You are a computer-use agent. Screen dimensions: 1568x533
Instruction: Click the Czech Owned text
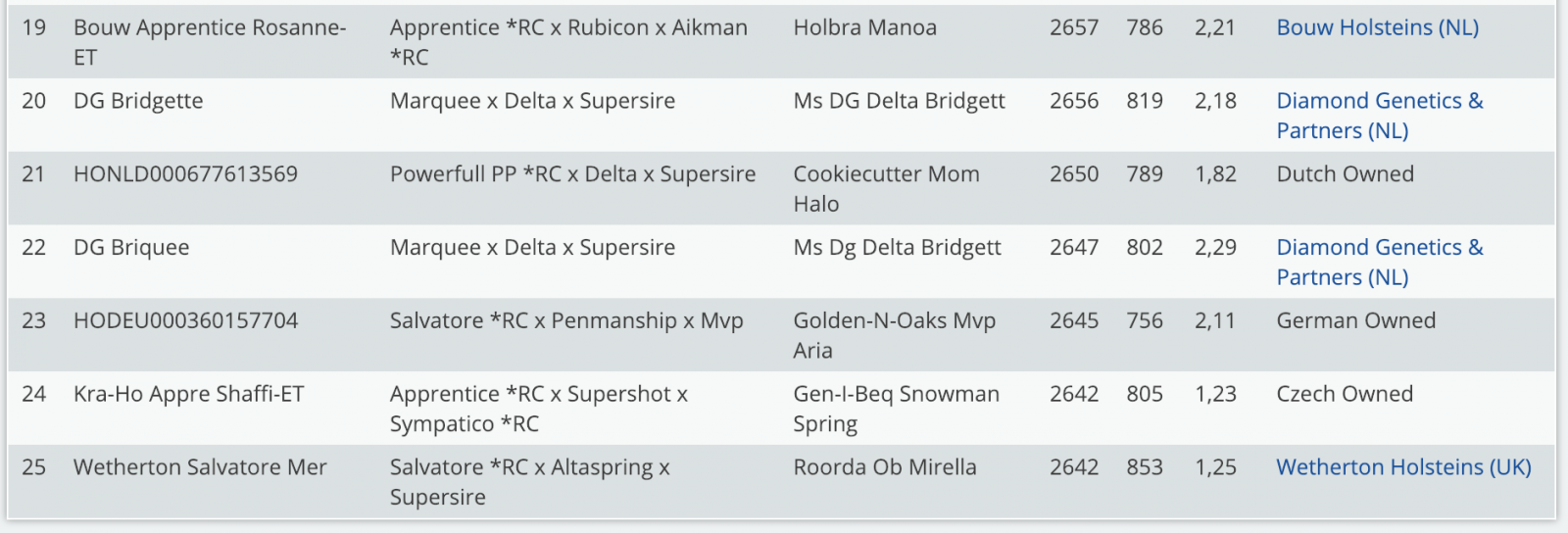click(1344, 394)
